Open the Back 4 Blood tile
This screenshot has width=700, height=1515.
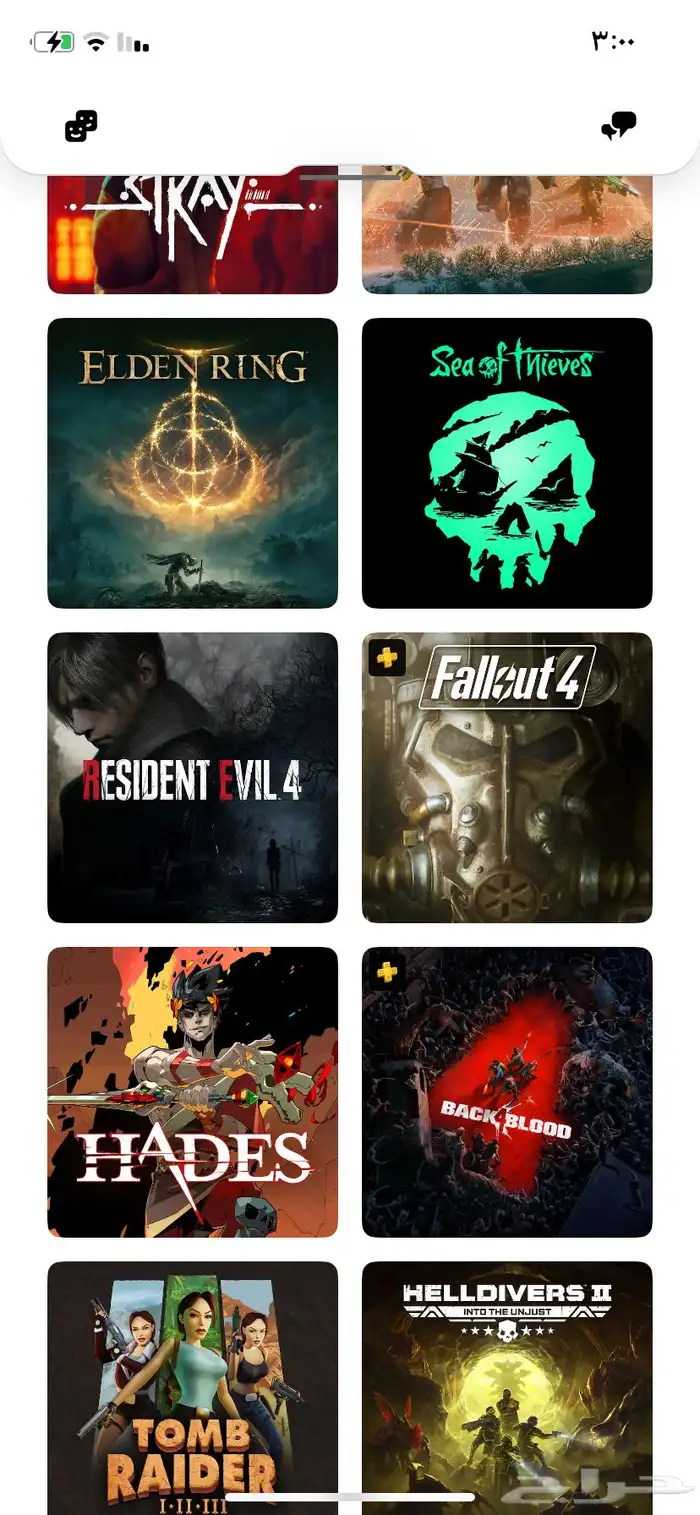(507, 1092)
